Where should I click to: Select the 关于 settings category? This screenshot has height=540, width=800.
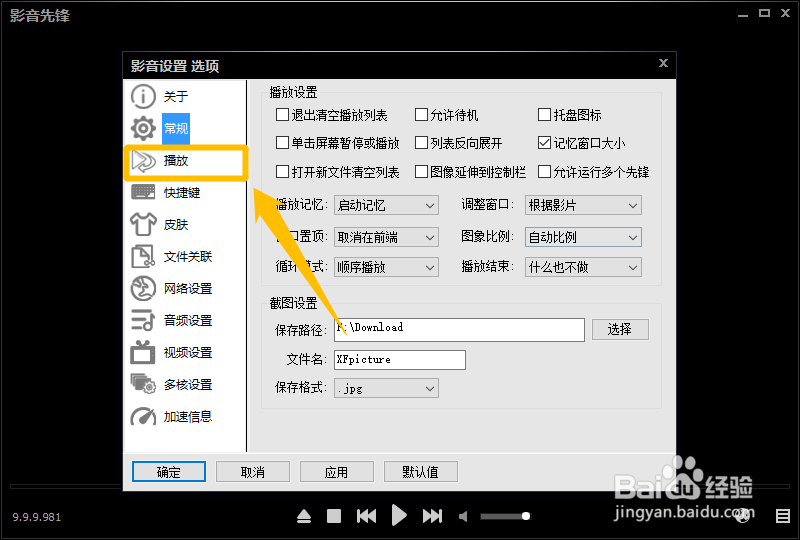tap(176, 96)
